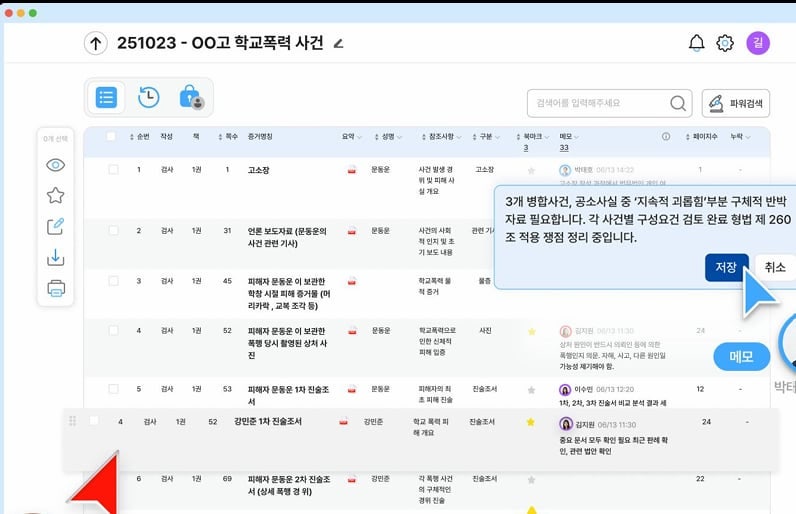
Task: Edit the case title with pencil icon
Action: pyautogui.click(x=338, y=44)
